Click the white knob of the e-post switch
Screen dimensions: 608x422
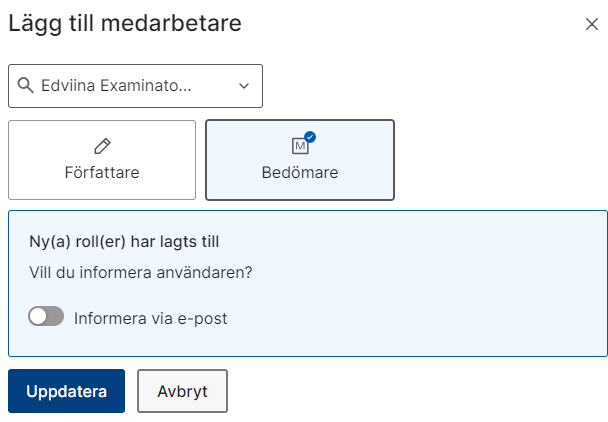(x=38, y=316)
